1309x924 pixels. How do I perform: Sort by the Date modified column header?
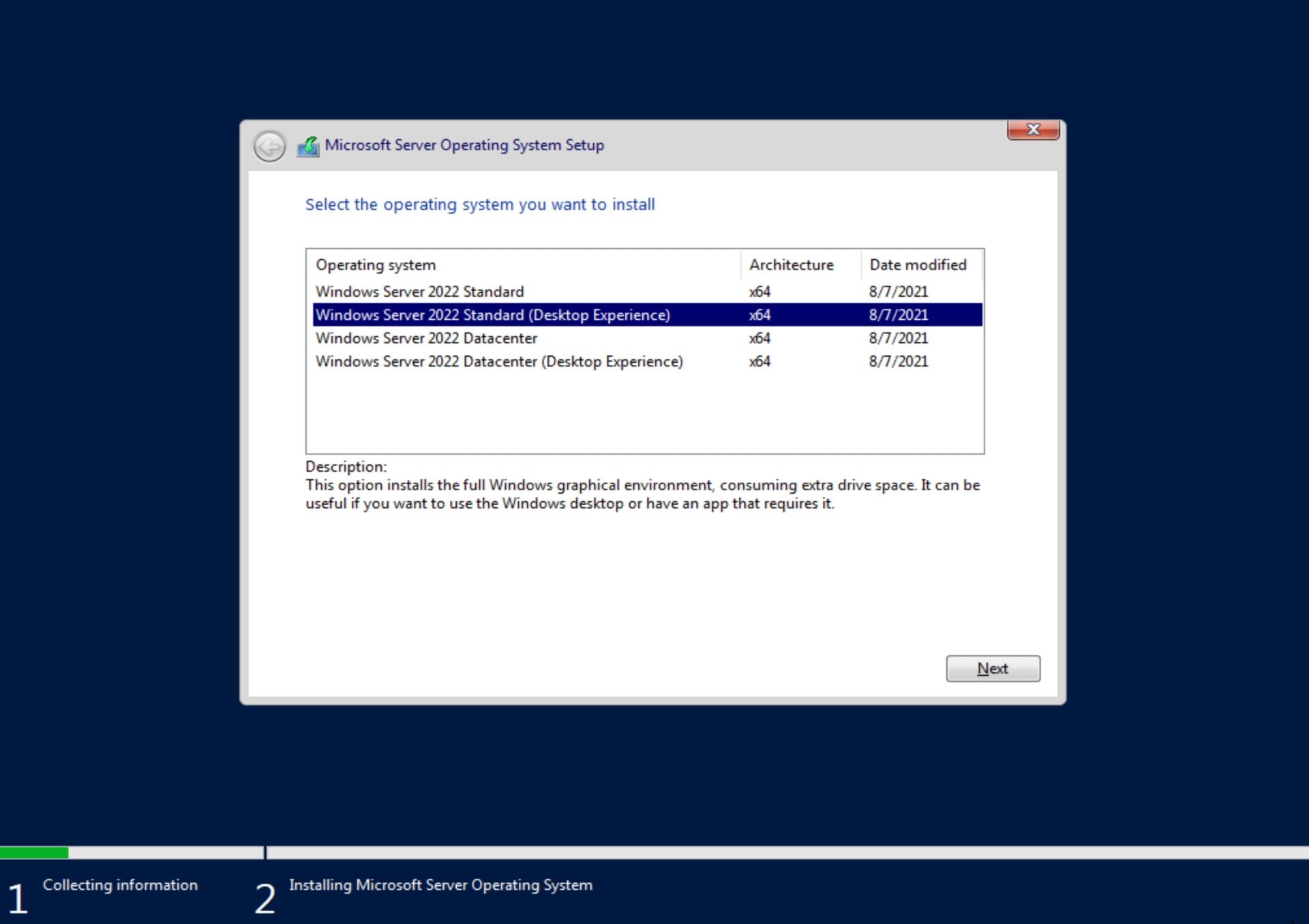pyautogui.click(x=918, y=265)
